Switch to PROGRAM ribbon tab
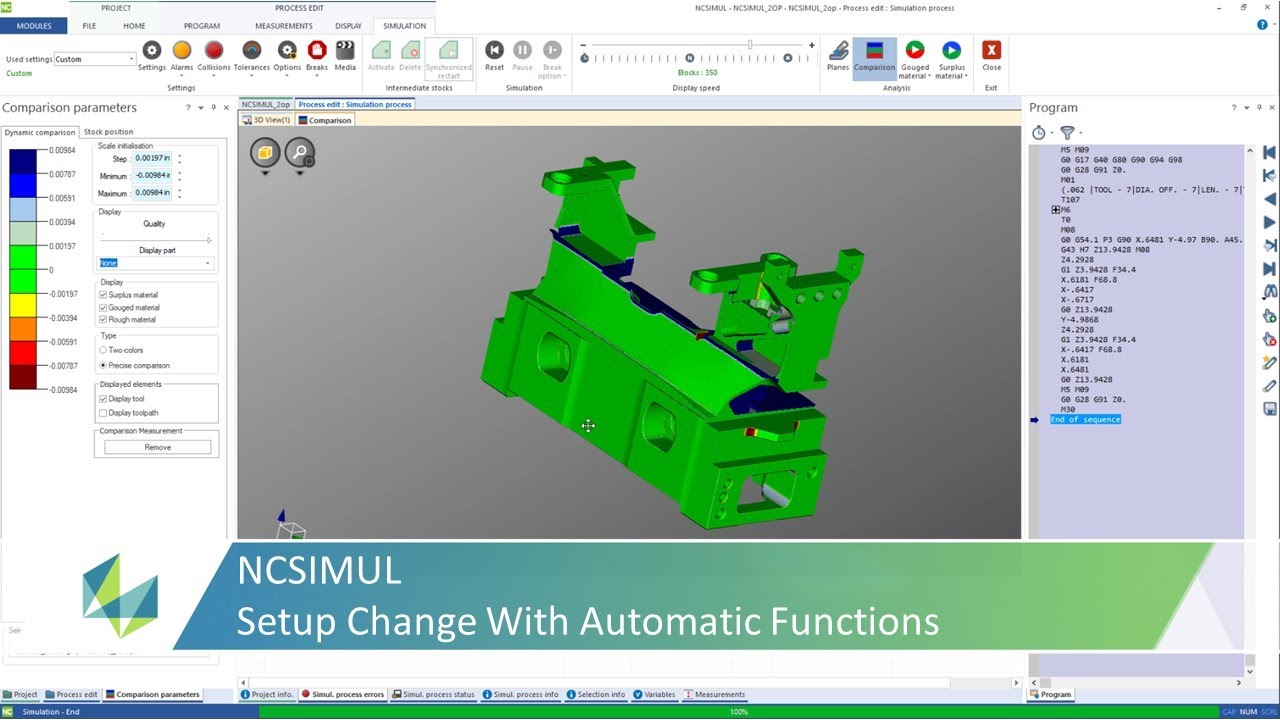Screen dimensions: 1280x720 point(203,26)
